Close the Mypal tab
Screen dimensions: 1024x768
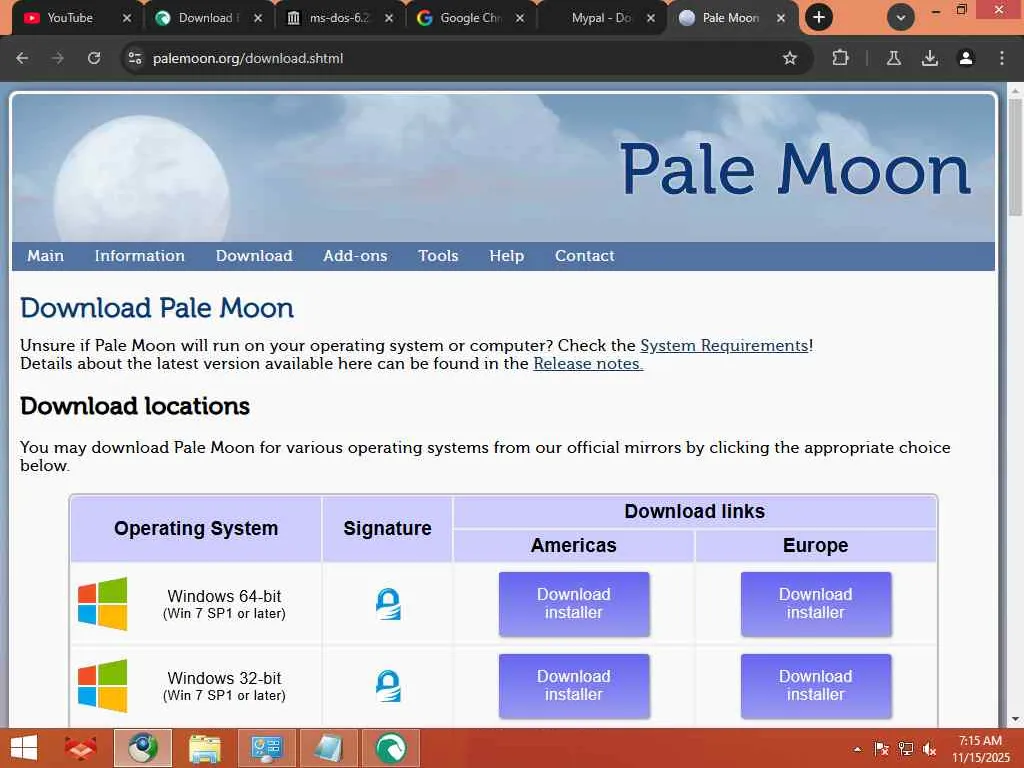(x=650, y=18)
